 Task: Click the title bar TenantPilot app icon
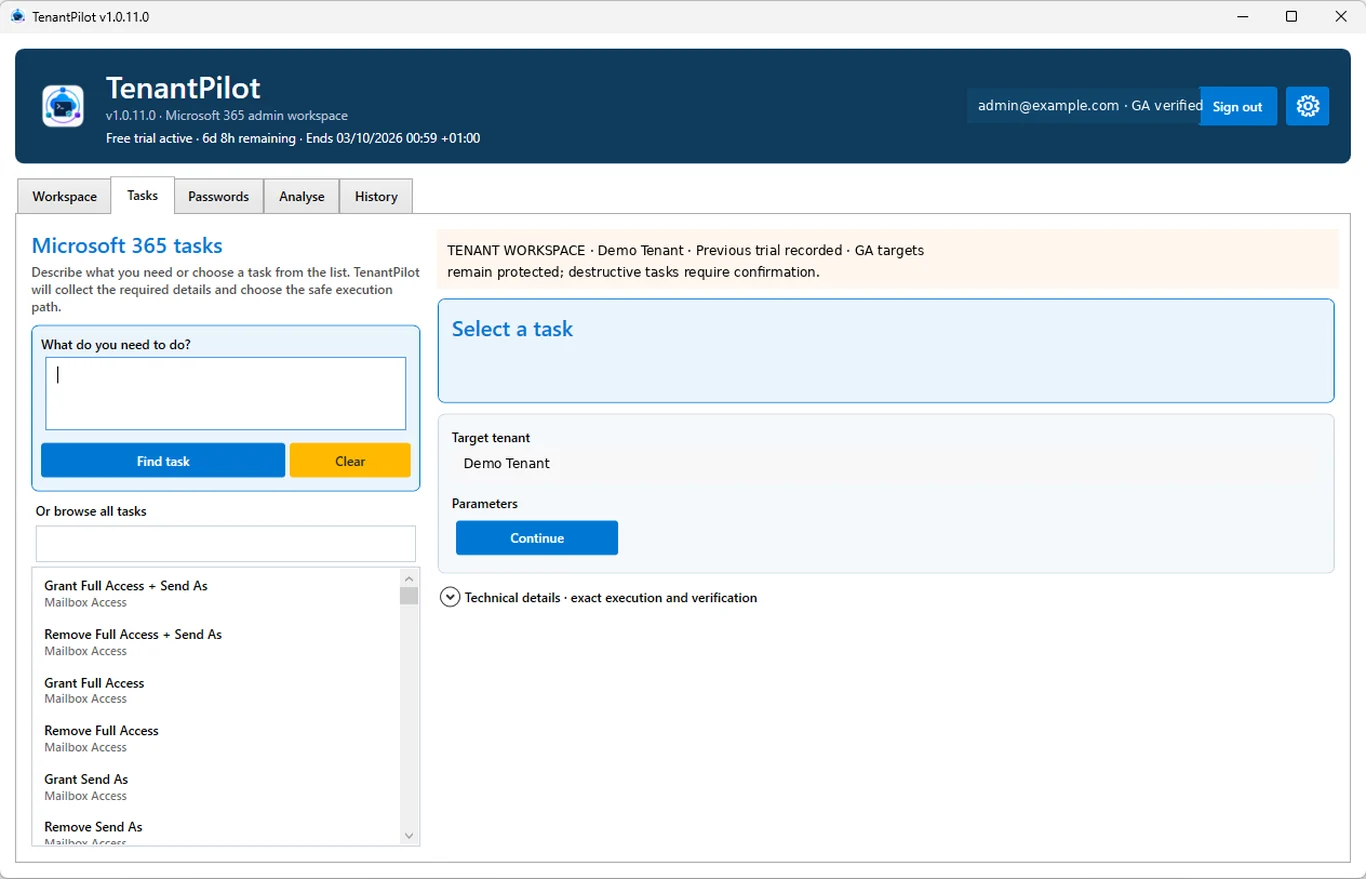click(x=17, y=17)
